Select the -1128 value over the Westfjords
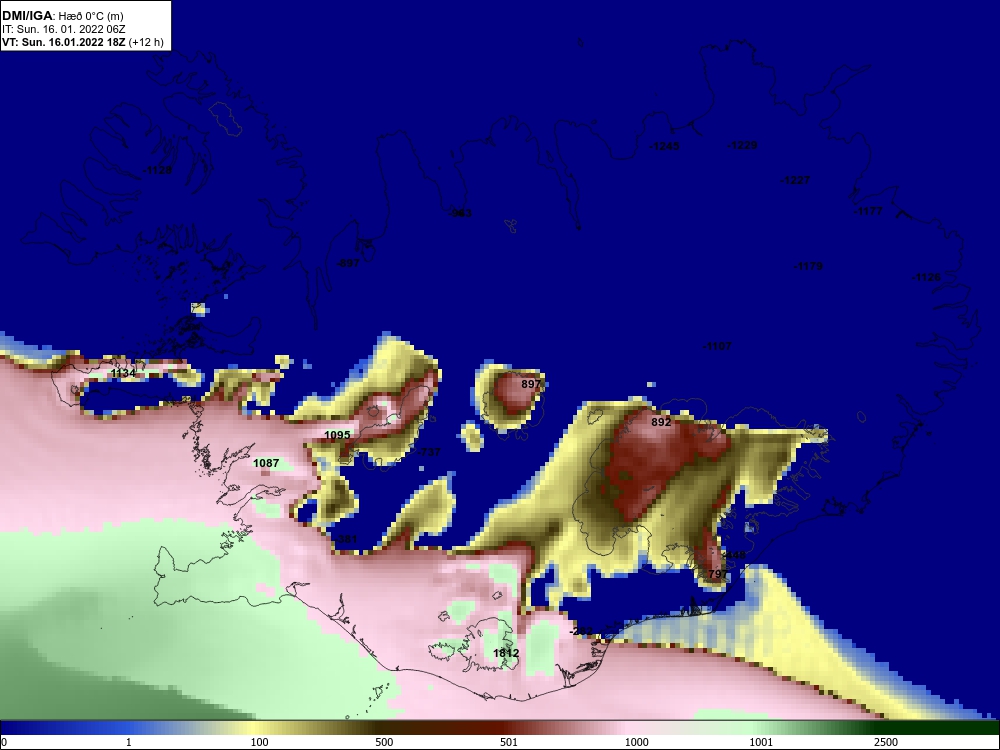Viewport: 1000px width, 750px height. click(x=158, y=170)
